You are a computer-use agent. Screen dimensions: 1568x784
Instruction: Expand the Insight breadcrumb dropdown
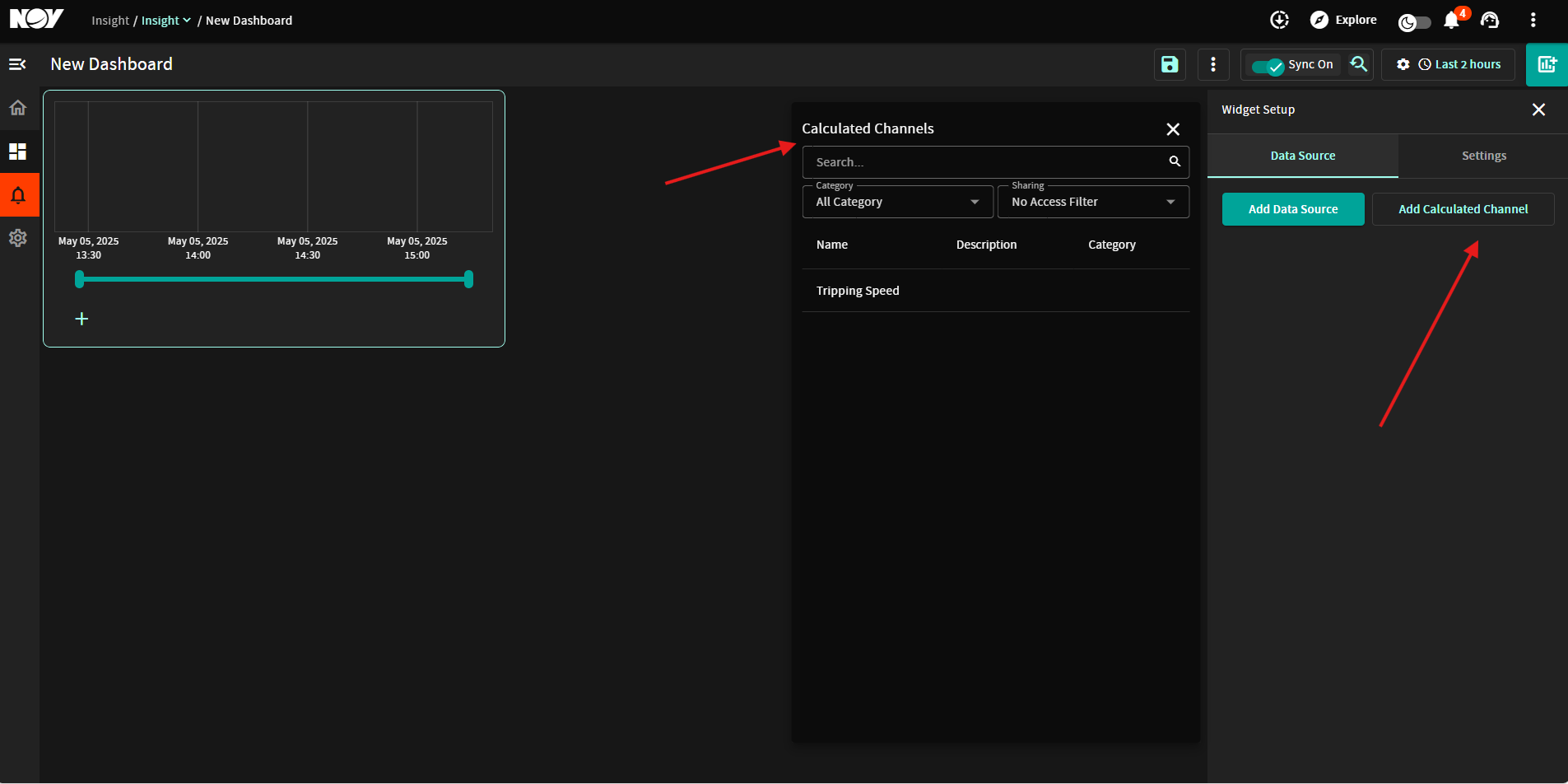[x=166, y=21]
